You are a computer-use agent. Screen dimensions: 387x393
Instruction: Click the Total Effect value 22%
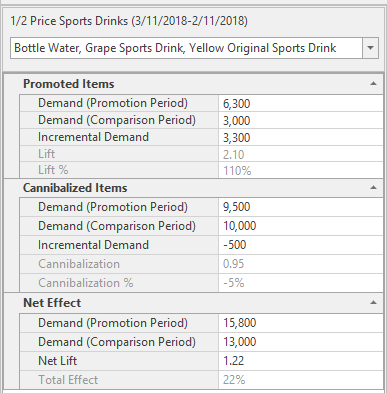pyautogui.click(x=234, y=380)
